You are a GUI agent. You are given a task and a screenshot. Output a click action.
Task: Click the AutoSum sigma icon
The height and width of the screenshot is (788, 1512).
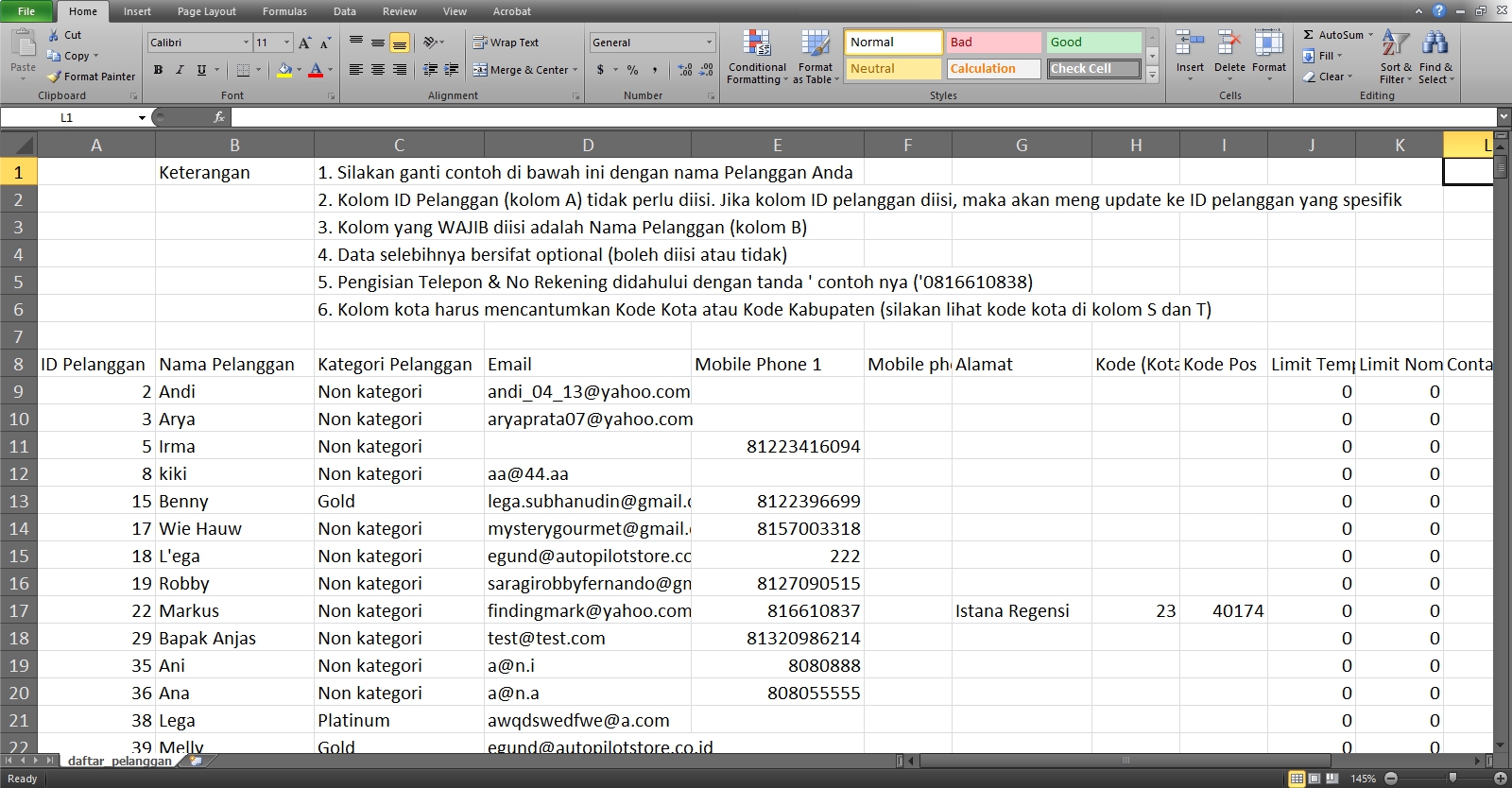click(x=1309, y=35)
